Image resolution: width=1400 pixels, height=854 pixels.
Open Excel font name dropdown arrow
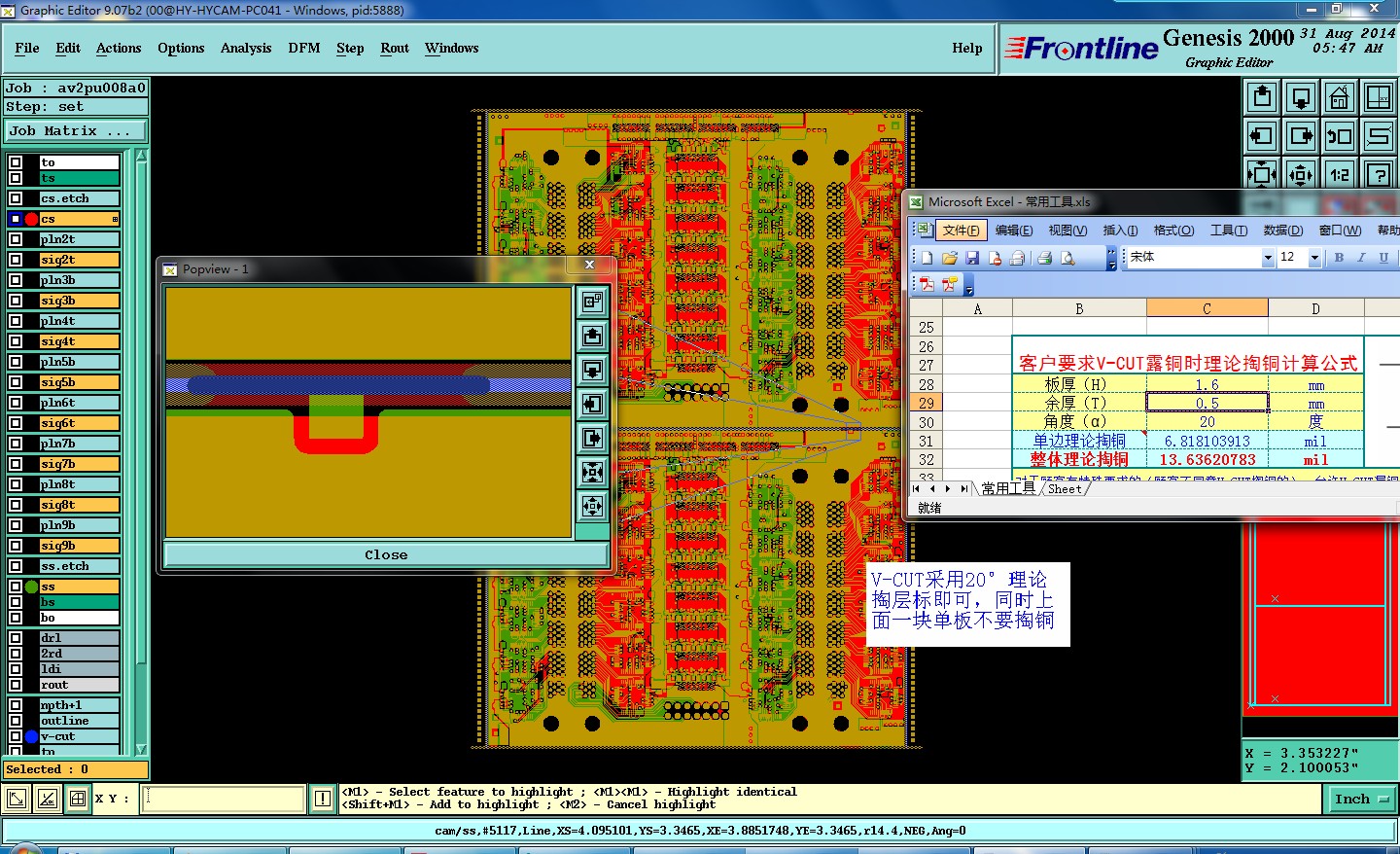point(1268,258)
